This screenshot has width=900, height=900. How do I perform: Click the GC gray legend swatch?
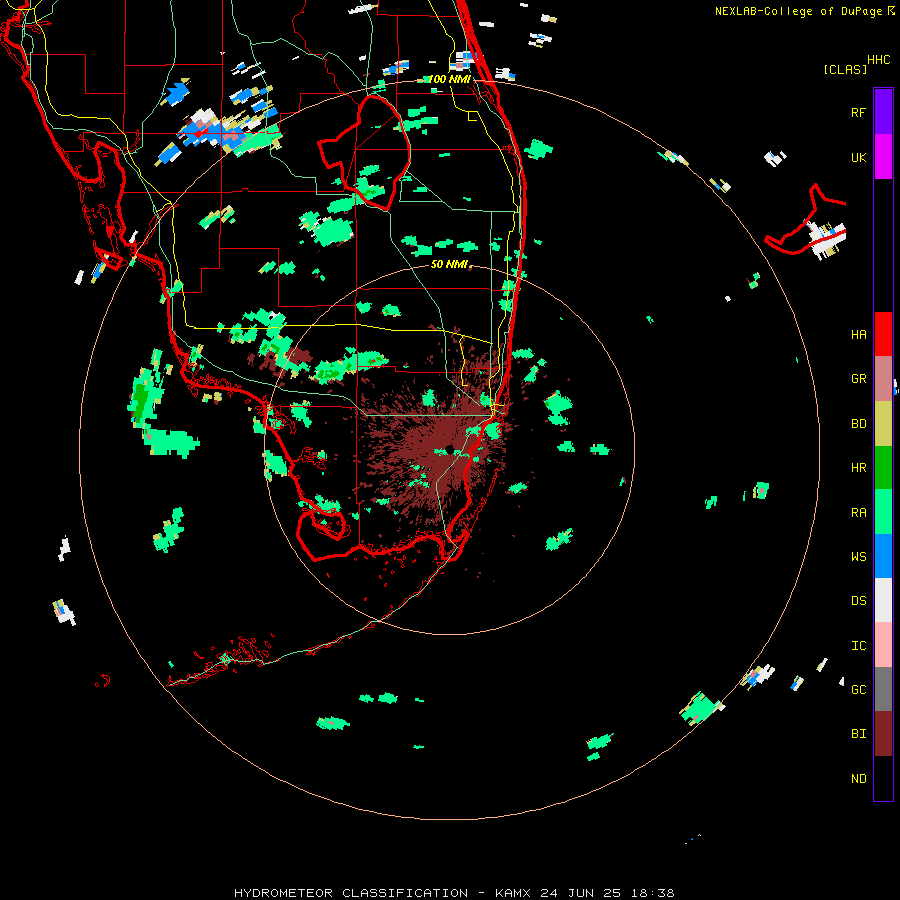tap(883, 689)
